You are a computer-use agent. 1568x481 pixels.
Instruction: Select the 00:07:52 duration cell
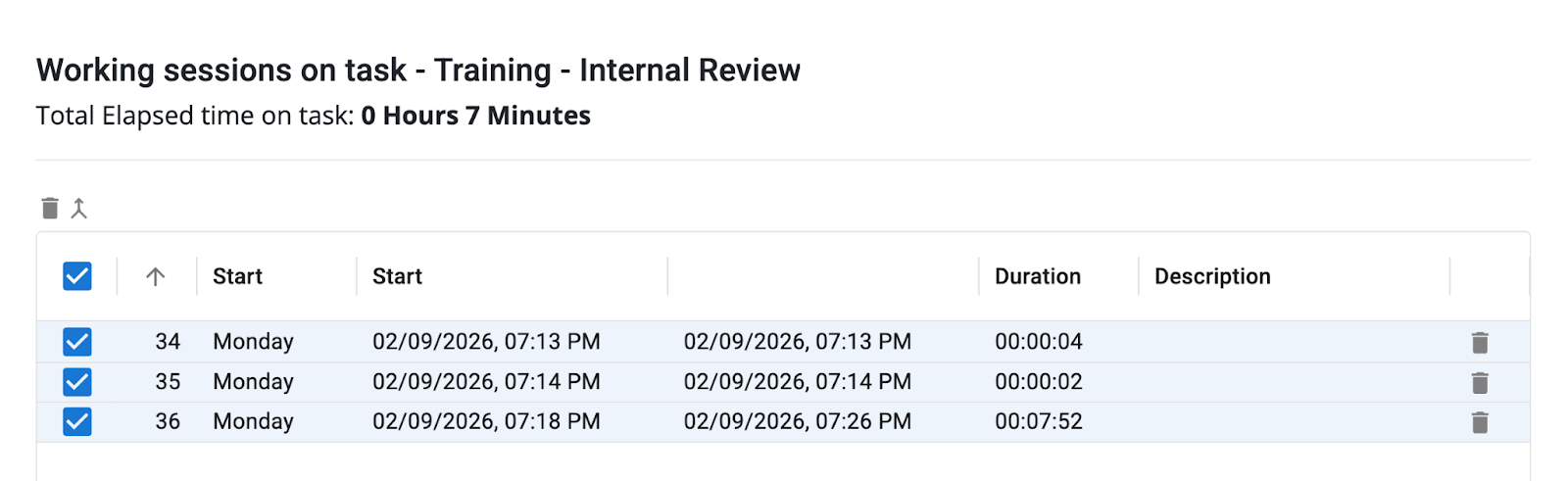[1039, 422]
